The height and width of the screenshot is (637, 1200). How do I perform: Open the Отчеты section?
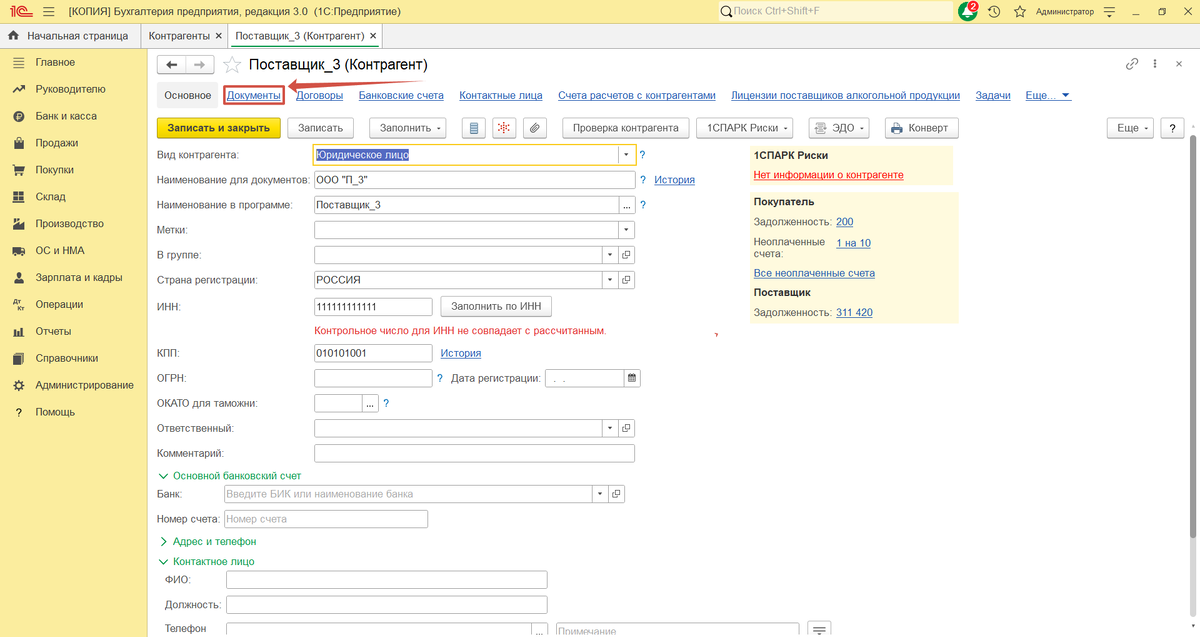[x=55, y=331]
